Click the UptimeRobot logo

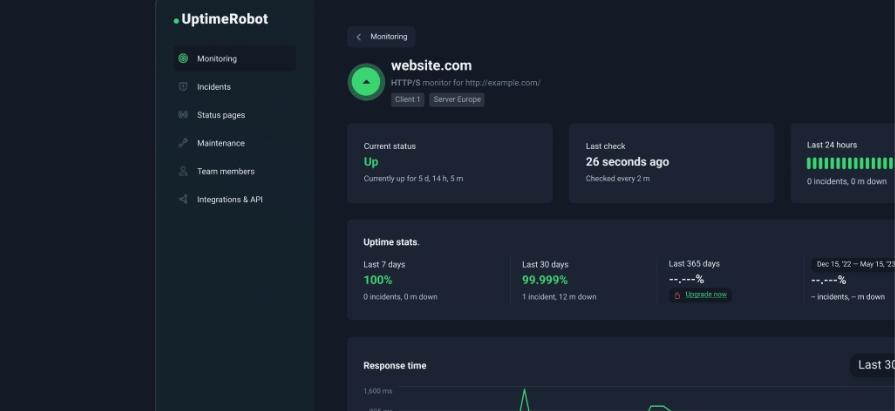pos(221,19)
